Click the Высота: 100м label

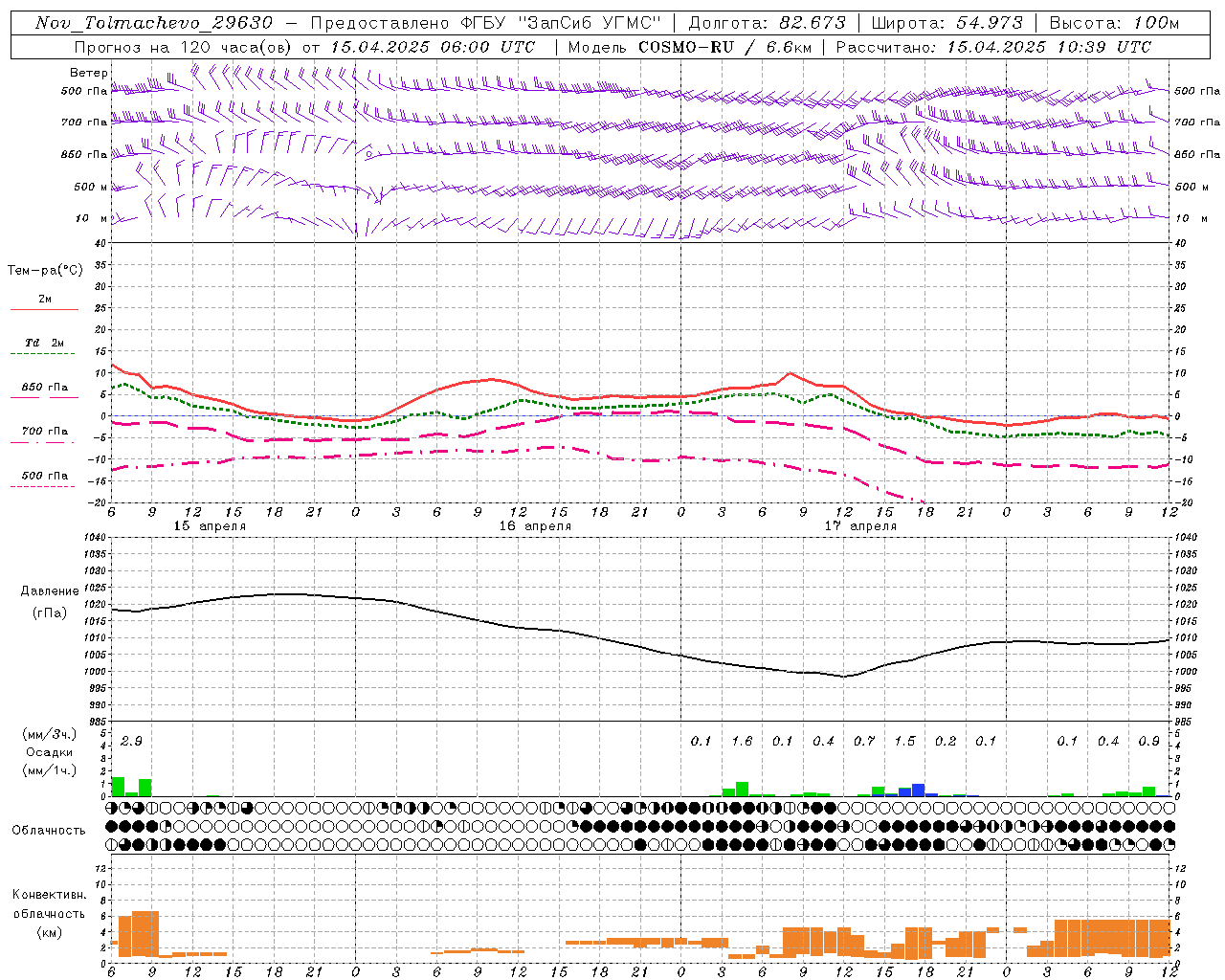click(1114, 23)
